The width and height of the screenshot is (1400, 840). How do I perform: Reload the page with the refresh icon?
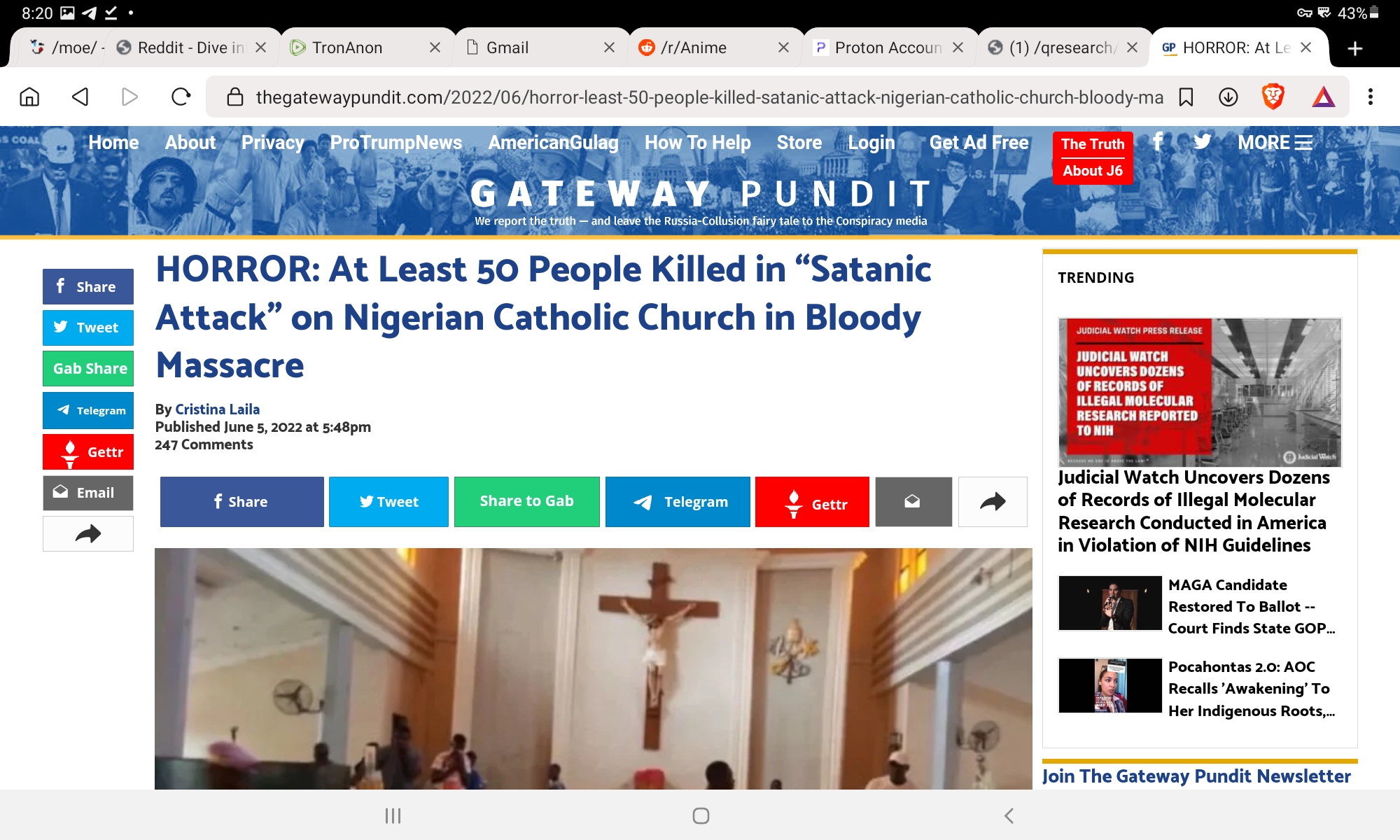(x=181, y=97)
